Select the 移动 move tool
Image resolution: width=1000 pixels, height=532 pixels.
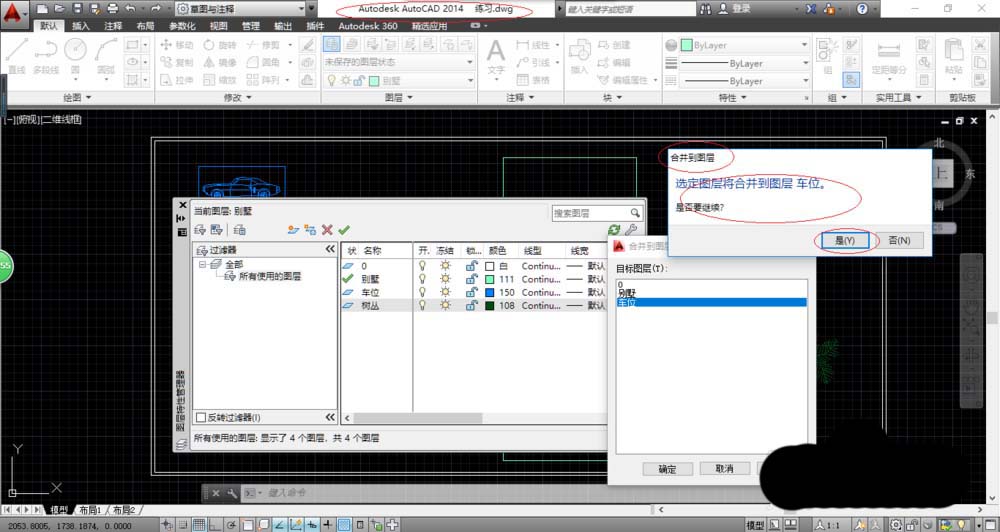pos(177,45)
